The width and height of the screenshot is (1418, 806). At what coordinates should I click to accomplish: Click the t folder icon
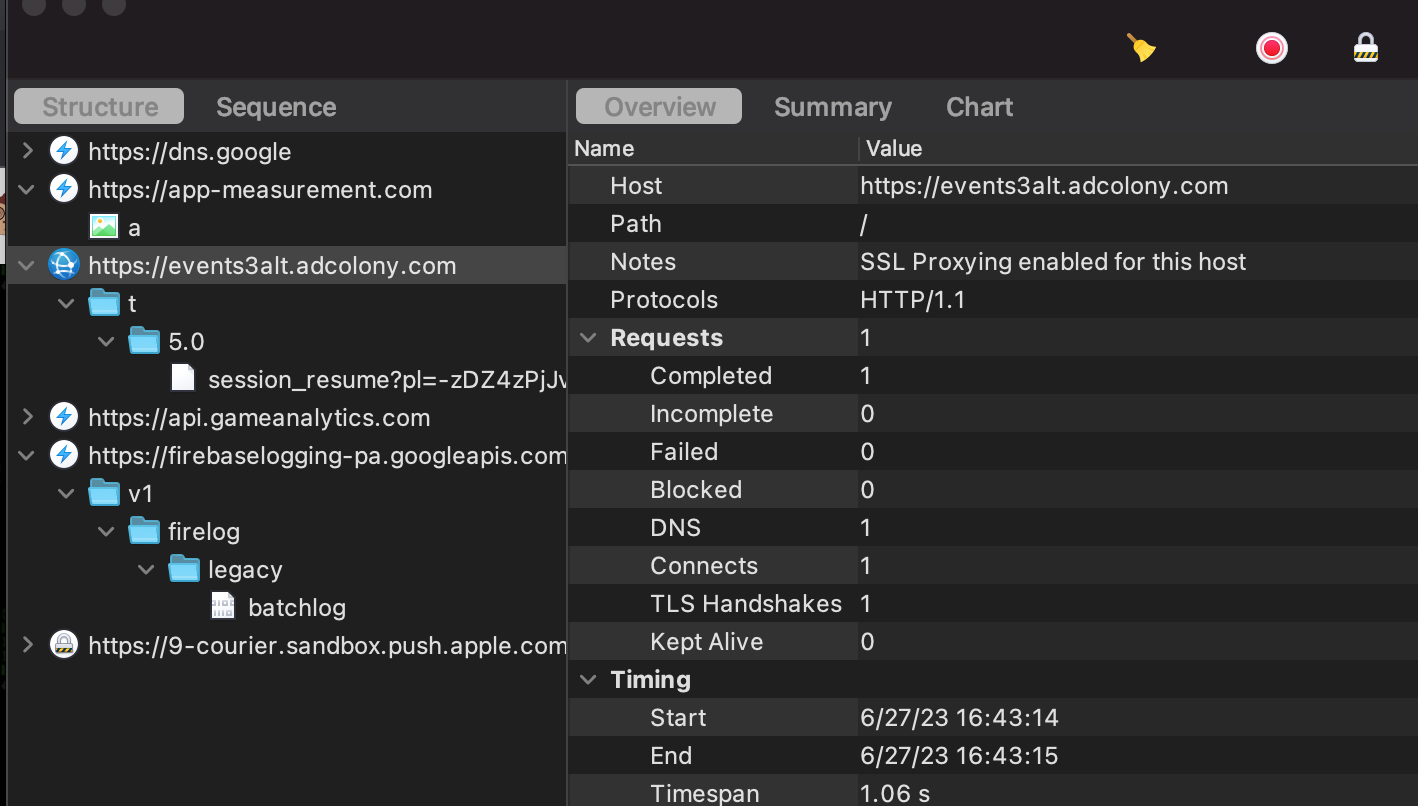coord(104,302)
